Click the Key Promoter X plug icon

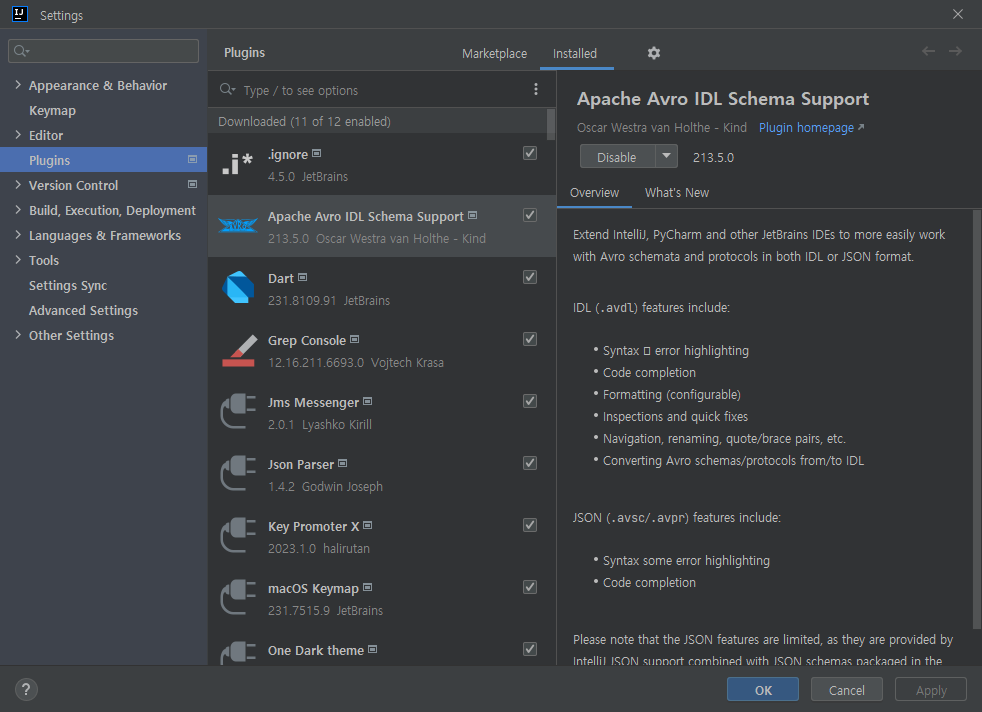(x=238, y=535)
